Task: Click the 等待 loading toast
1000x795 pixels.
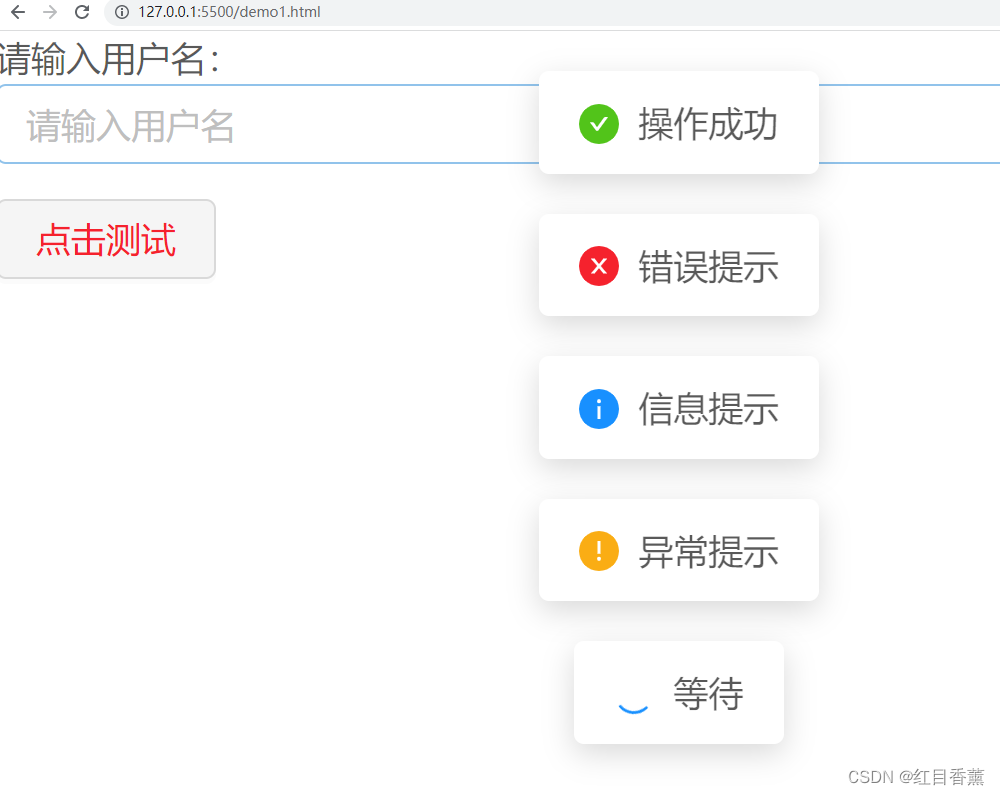Action: pyautogui.click(x=679, y=692)
